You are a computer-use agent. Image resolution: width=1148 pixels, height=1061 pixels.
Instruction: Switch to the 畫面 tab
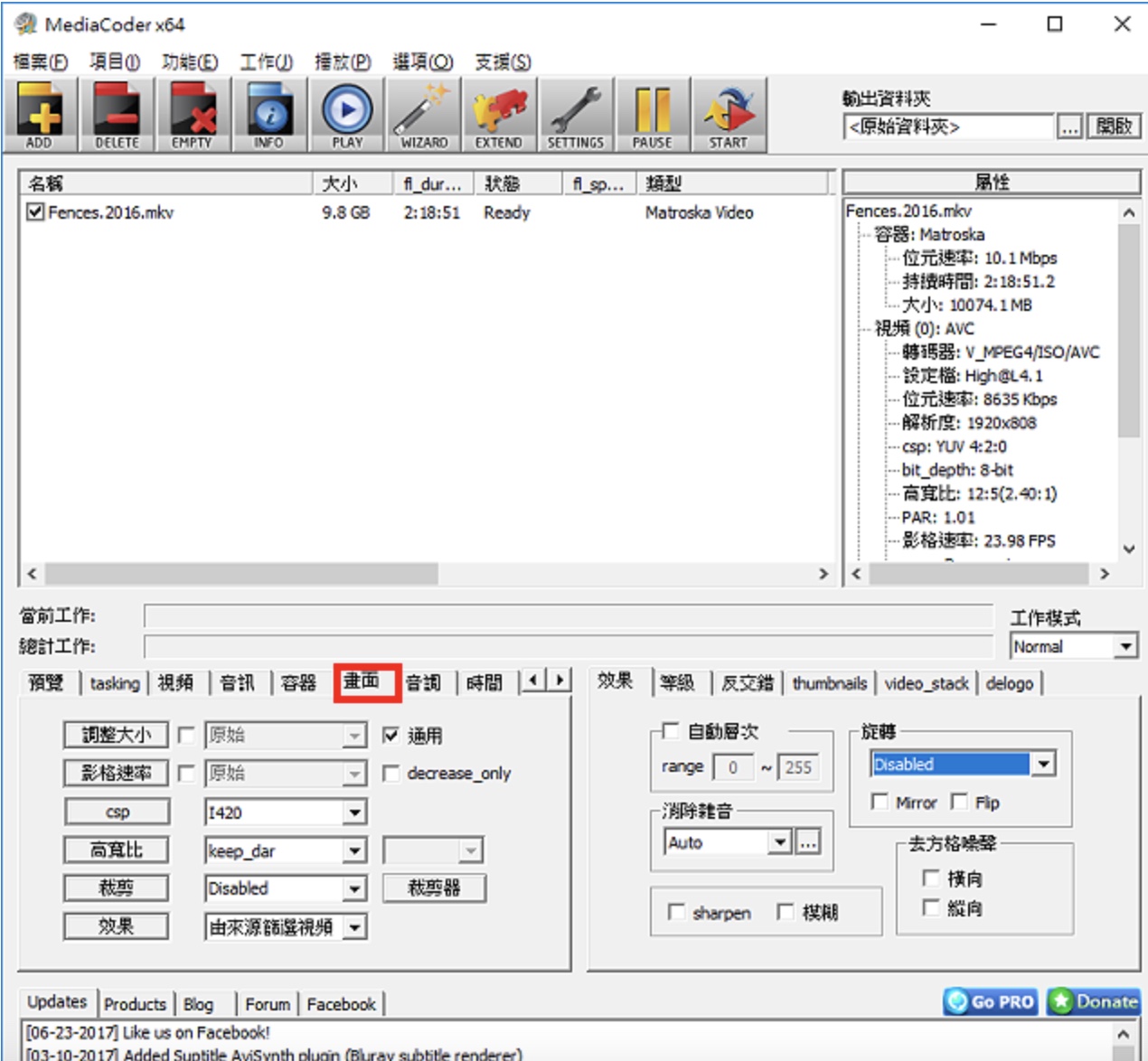362,681
